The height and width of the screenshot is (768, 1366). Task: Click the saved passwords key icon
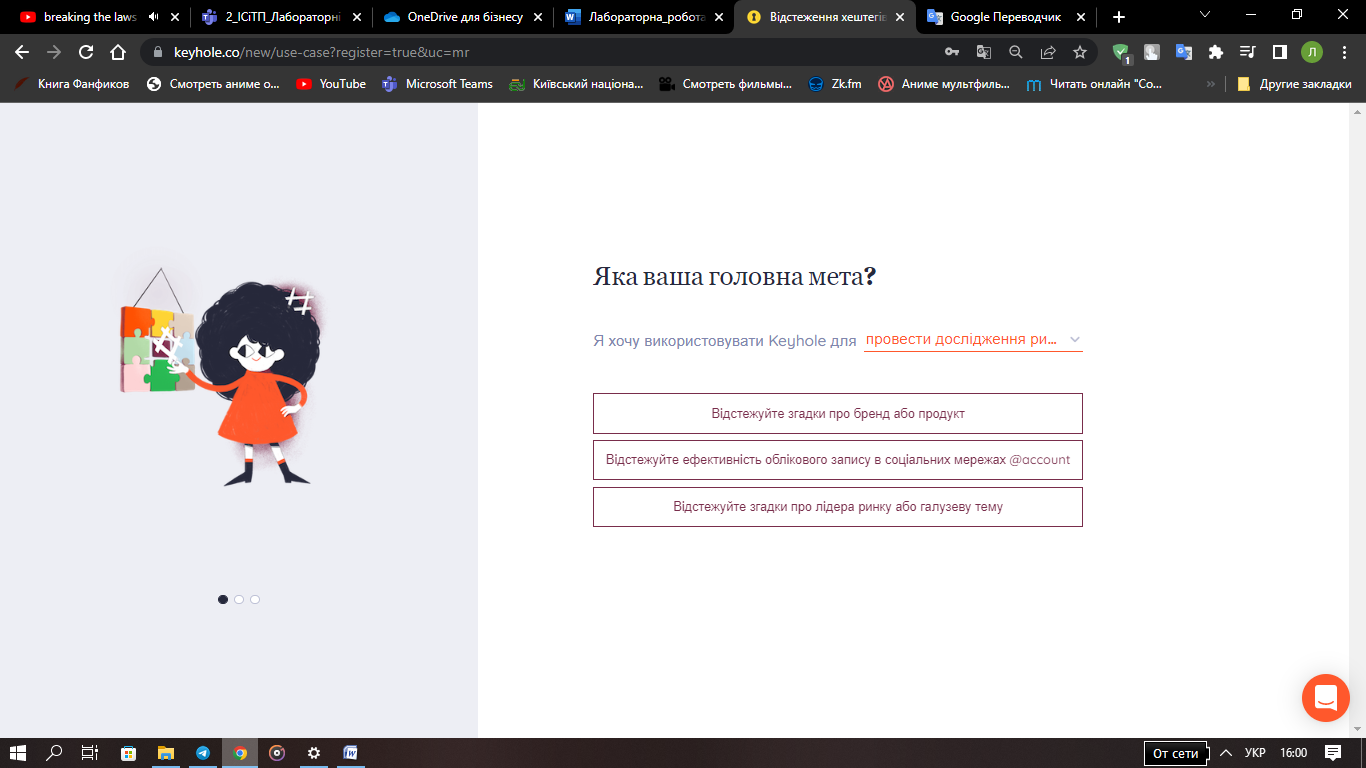[x=952, y=52]
